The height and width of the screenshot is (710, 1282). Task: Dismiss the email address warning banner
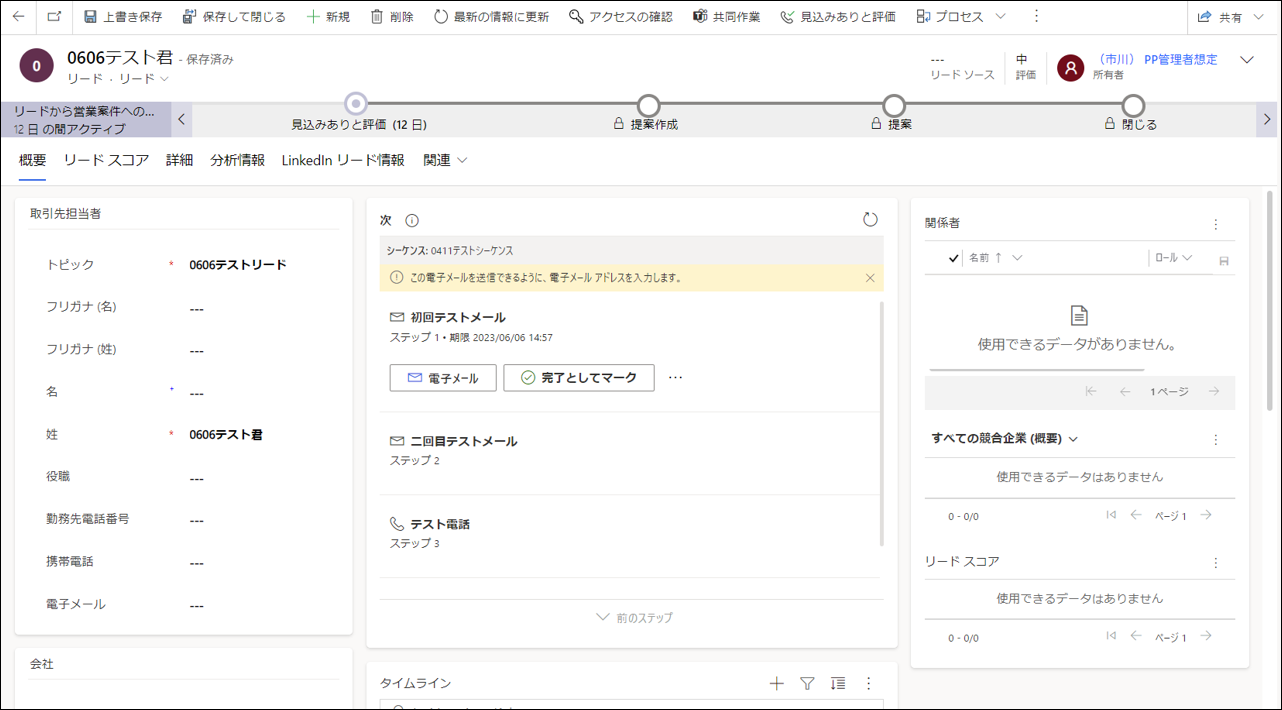tap(870, 278)
